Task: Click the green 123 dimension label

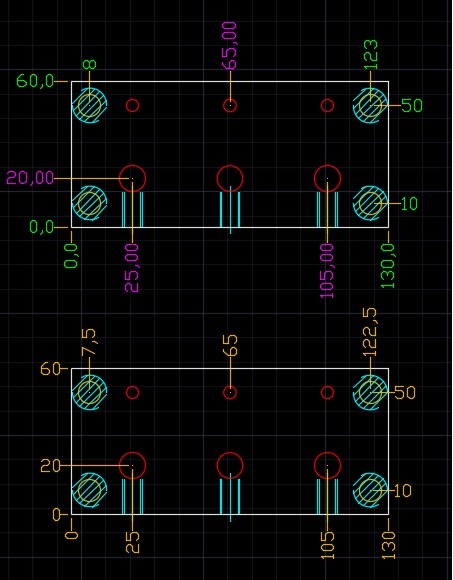Action: 371,55
